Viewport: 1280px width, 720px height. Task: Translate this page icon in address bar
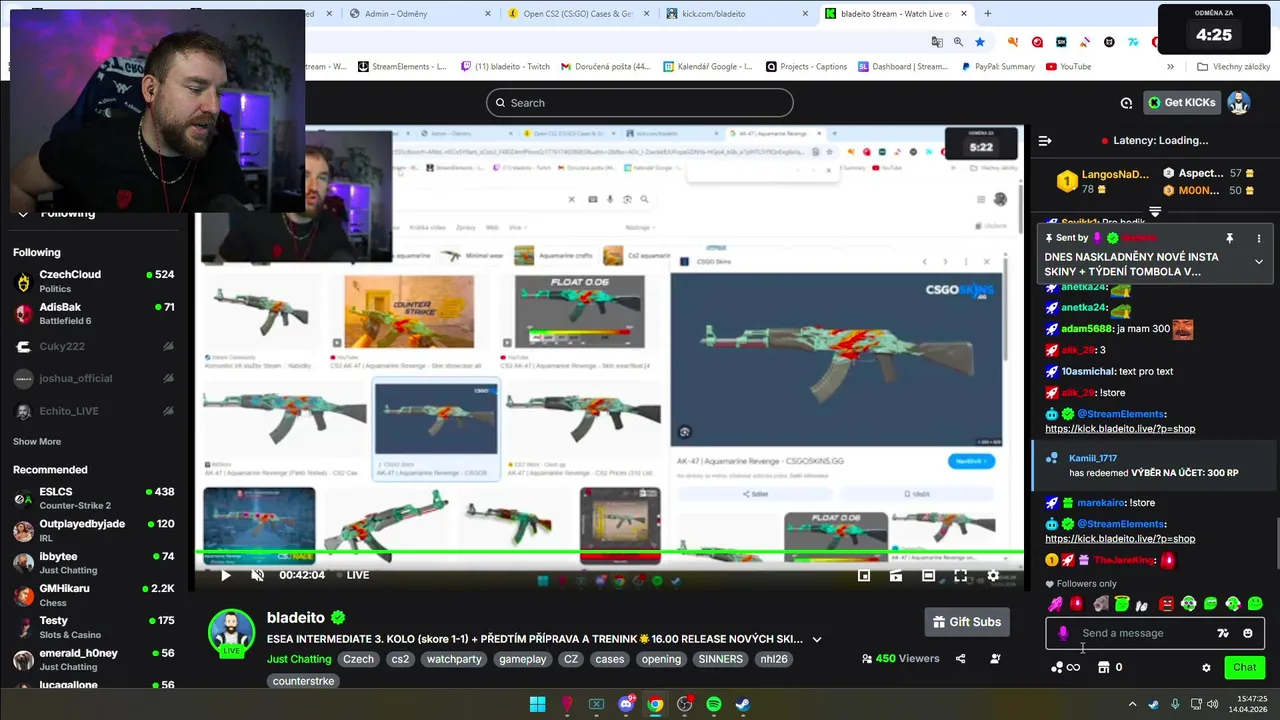point(937,42)
